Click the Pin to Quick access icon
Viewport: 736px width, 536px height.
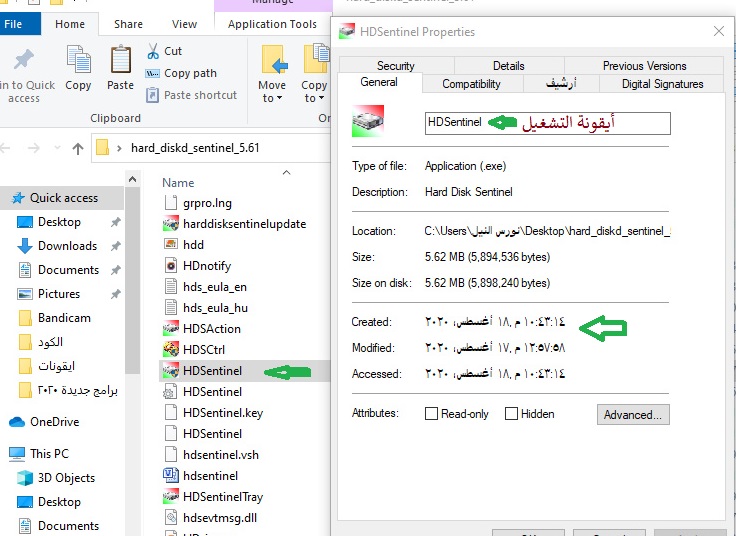click(22, 61)
